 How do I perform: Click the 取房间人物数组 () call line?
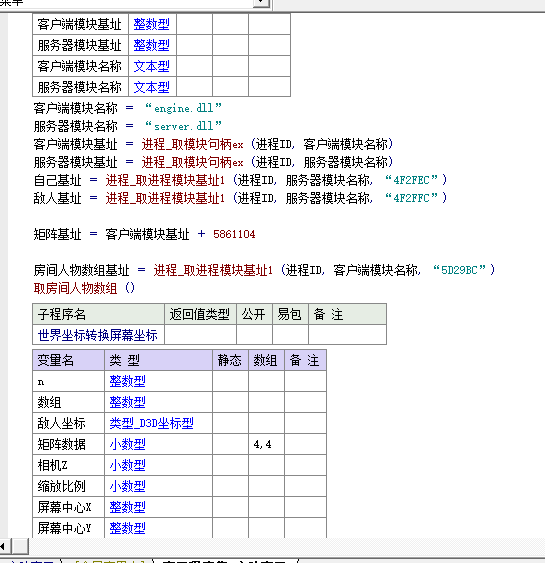[x=84, y=288]
